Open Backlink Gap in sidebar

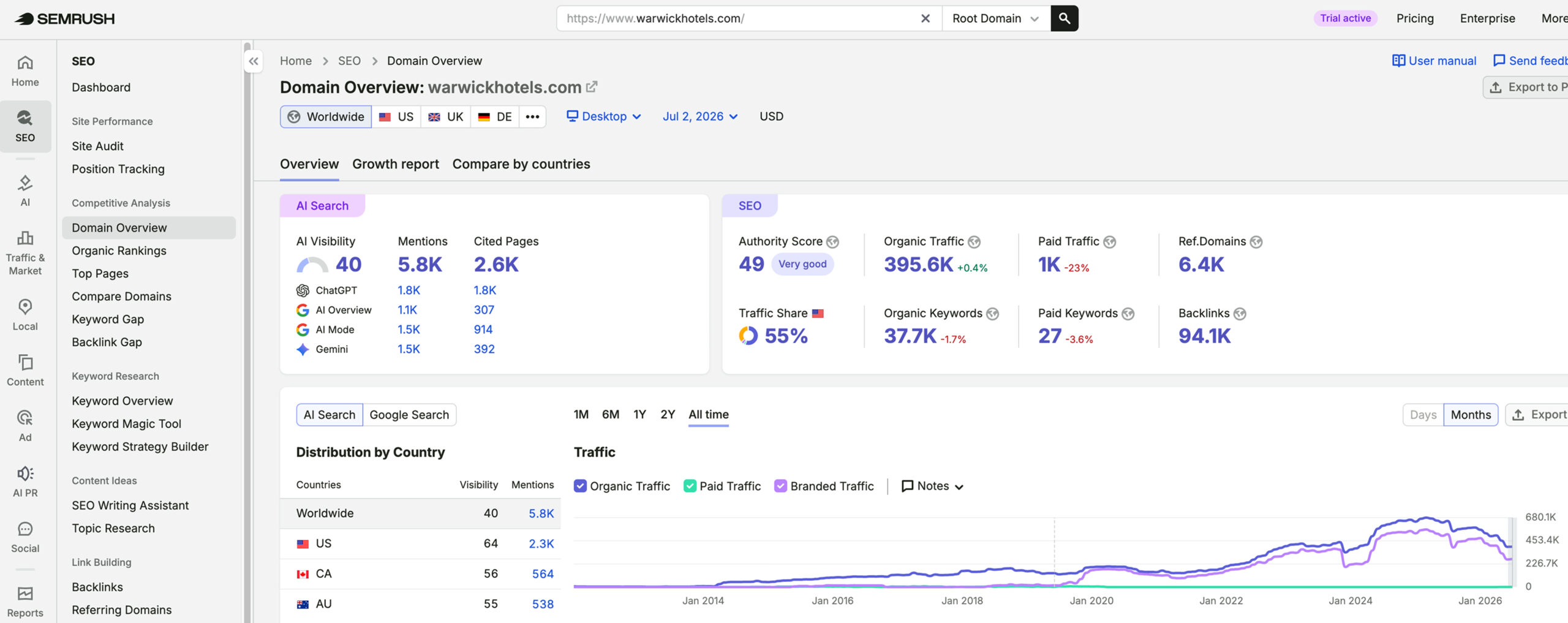[107, 342]
